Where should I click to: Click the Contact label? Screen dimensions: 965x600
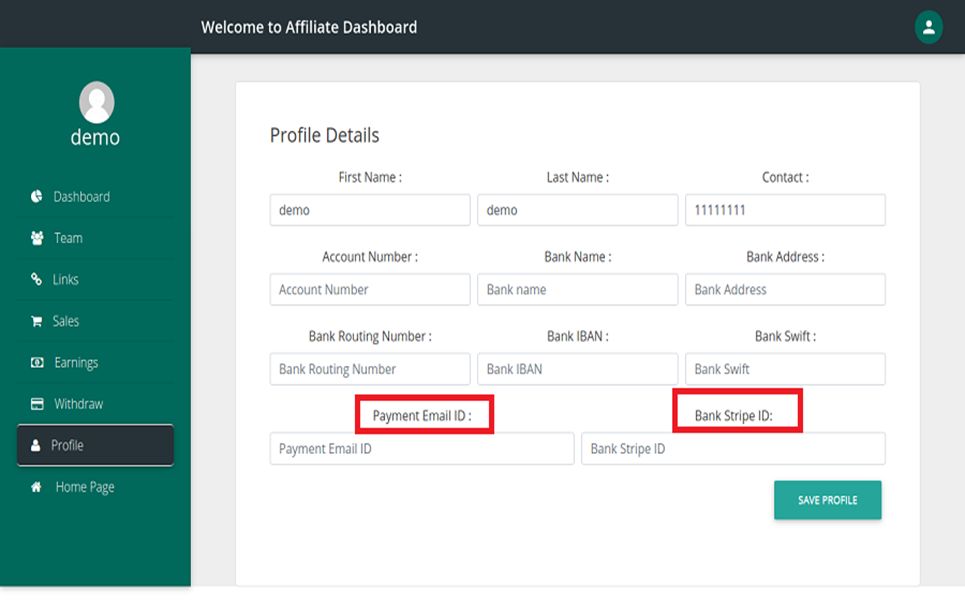[x=785, y=177]
